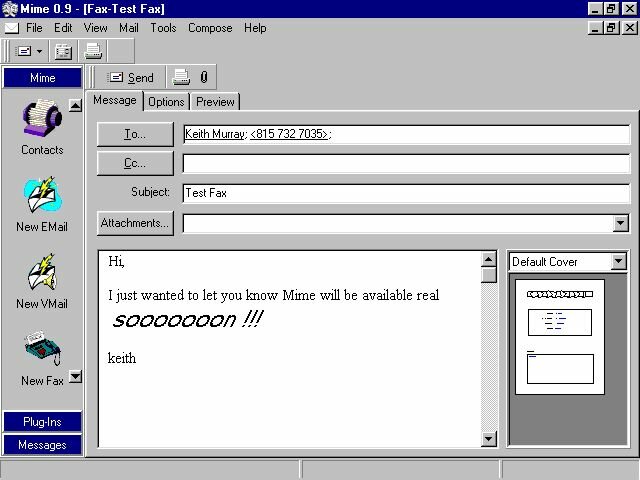
Task: Click the Send button
Action: [x=131, y=77]
